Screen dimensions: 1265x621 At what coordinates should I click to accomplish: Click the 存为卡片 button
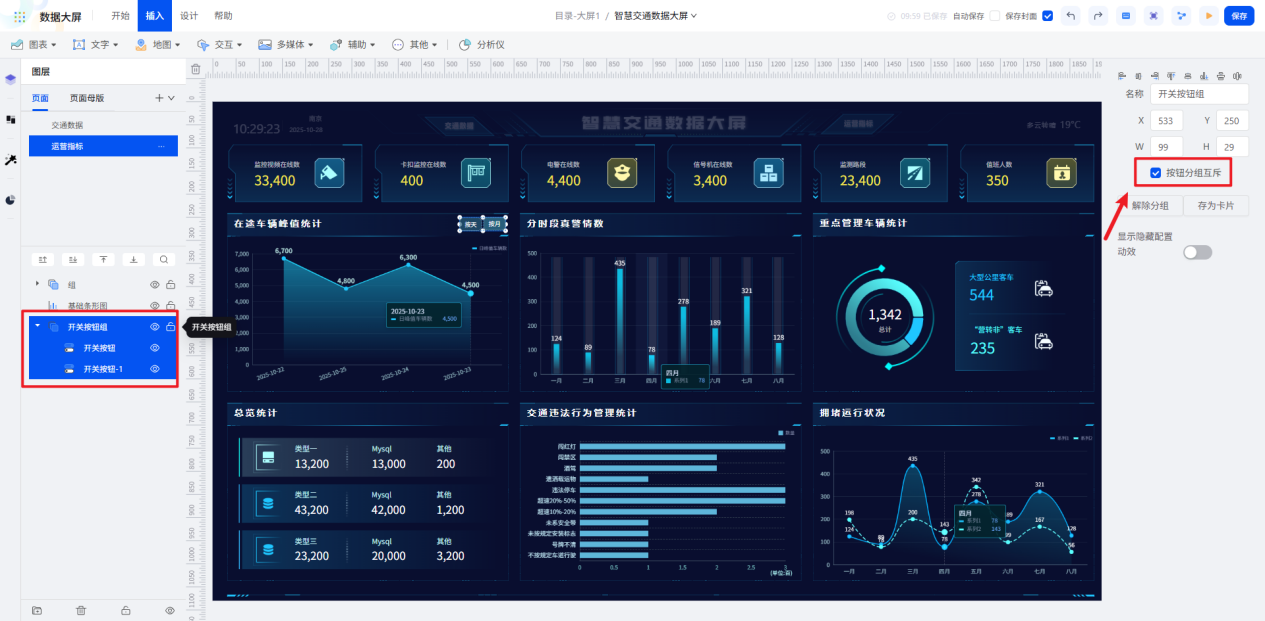tap(1216, 206)
